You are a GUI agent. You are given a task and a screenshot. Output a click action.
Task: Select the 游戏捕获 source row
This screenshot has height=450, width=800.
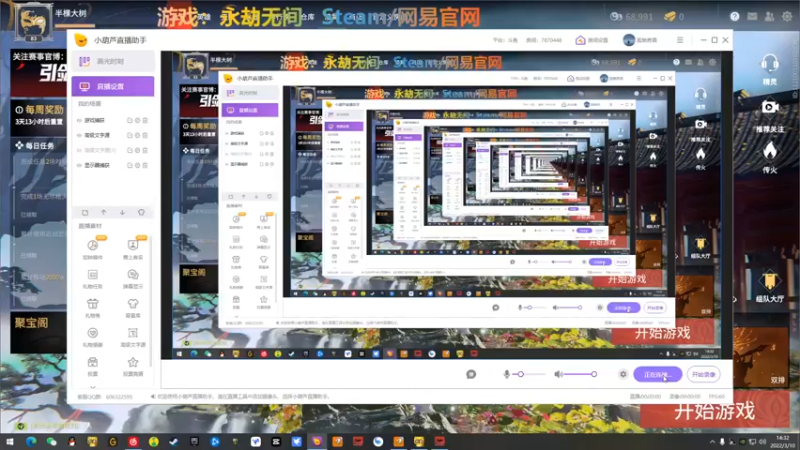click(113, 120)
